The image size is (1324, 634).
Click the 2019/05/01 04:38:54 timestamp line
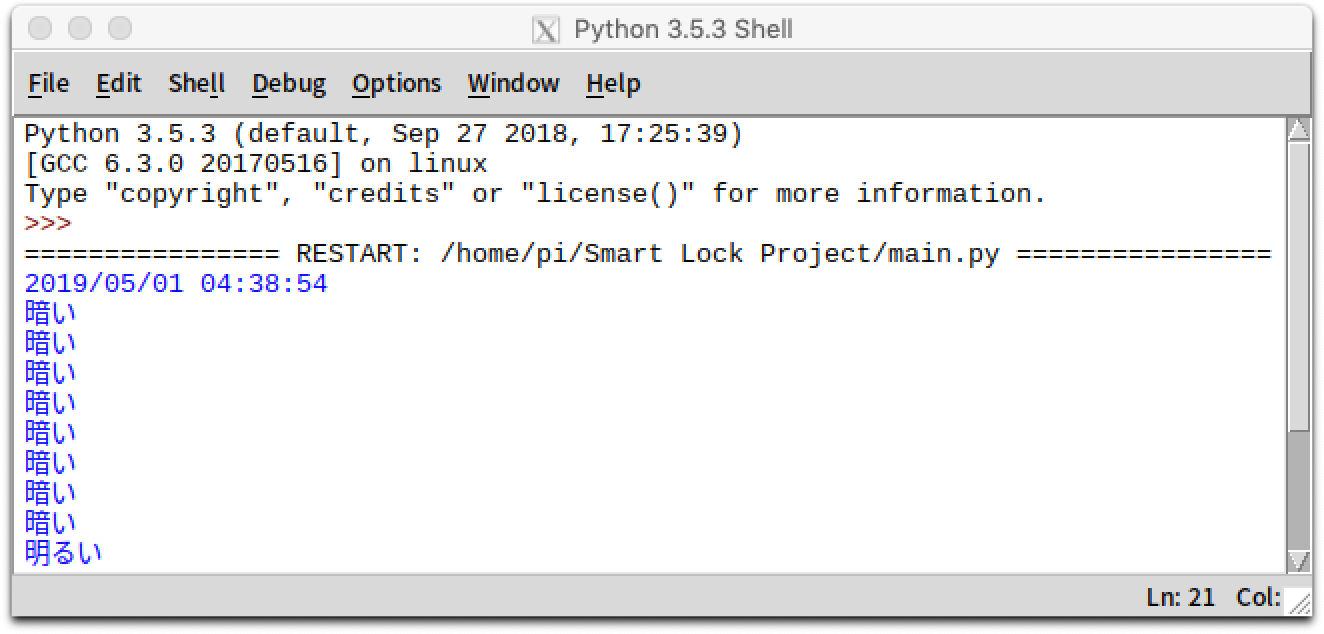tap(176, 284)
